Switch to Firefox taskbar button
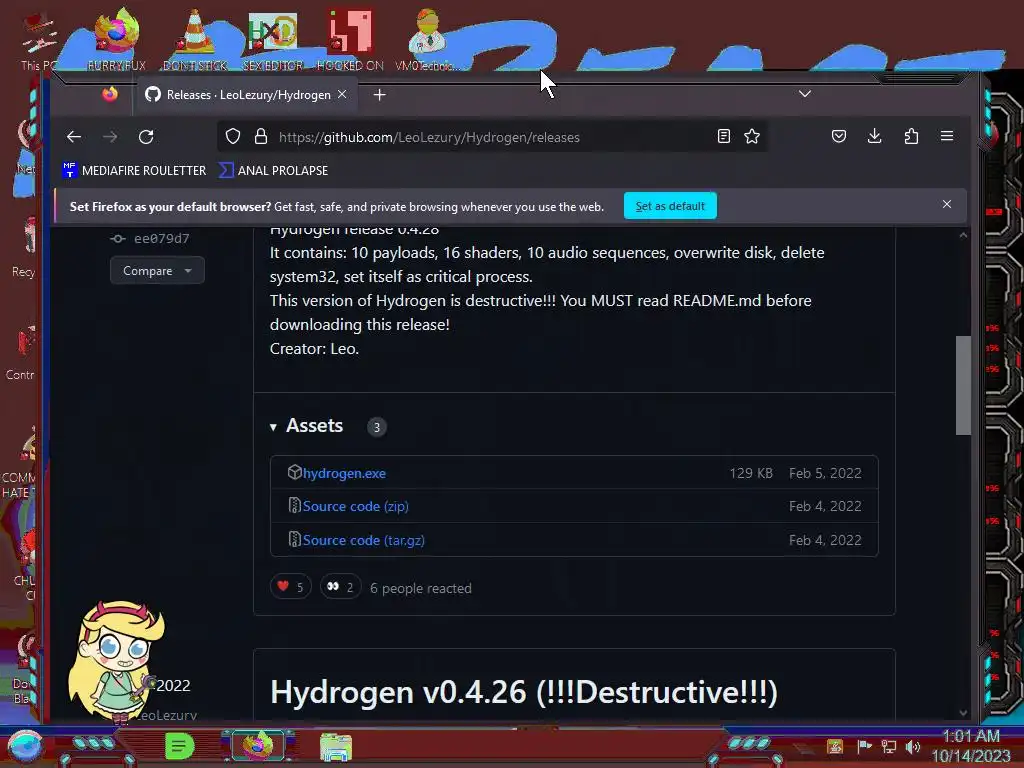Image resolution: width=1024 pixels, height=768 pixels. [x=257, y=746]
